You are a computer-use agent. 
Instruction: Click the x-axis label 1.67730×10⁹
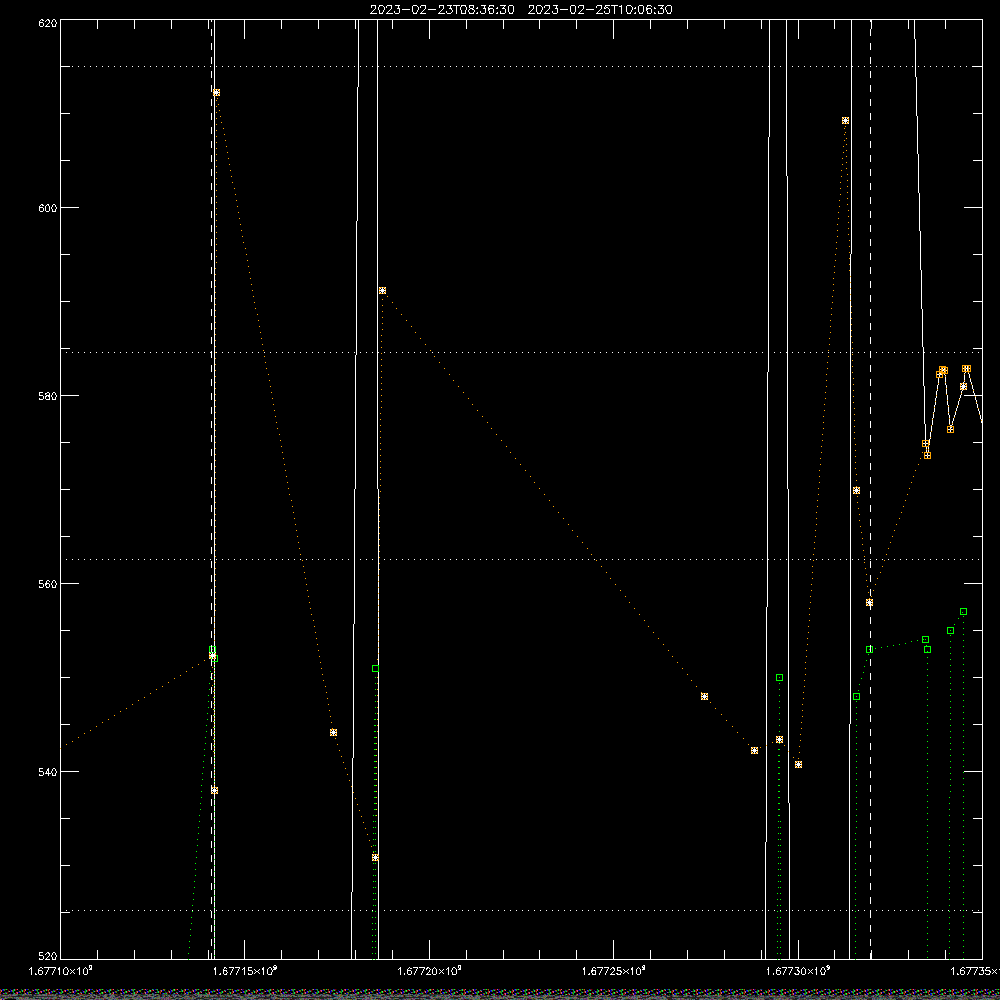tap(798, 971)
